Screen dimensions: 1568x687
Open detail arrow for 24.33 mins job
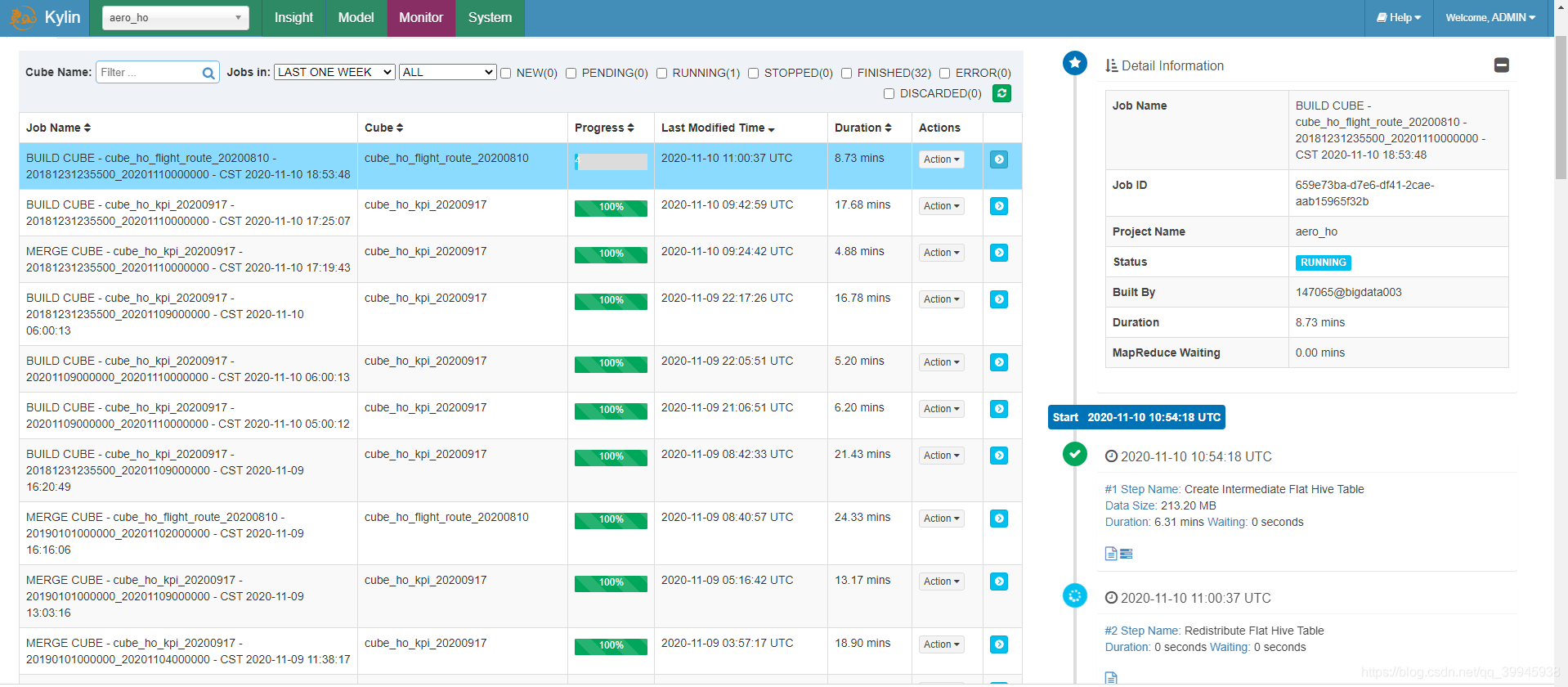click(999, 519)
